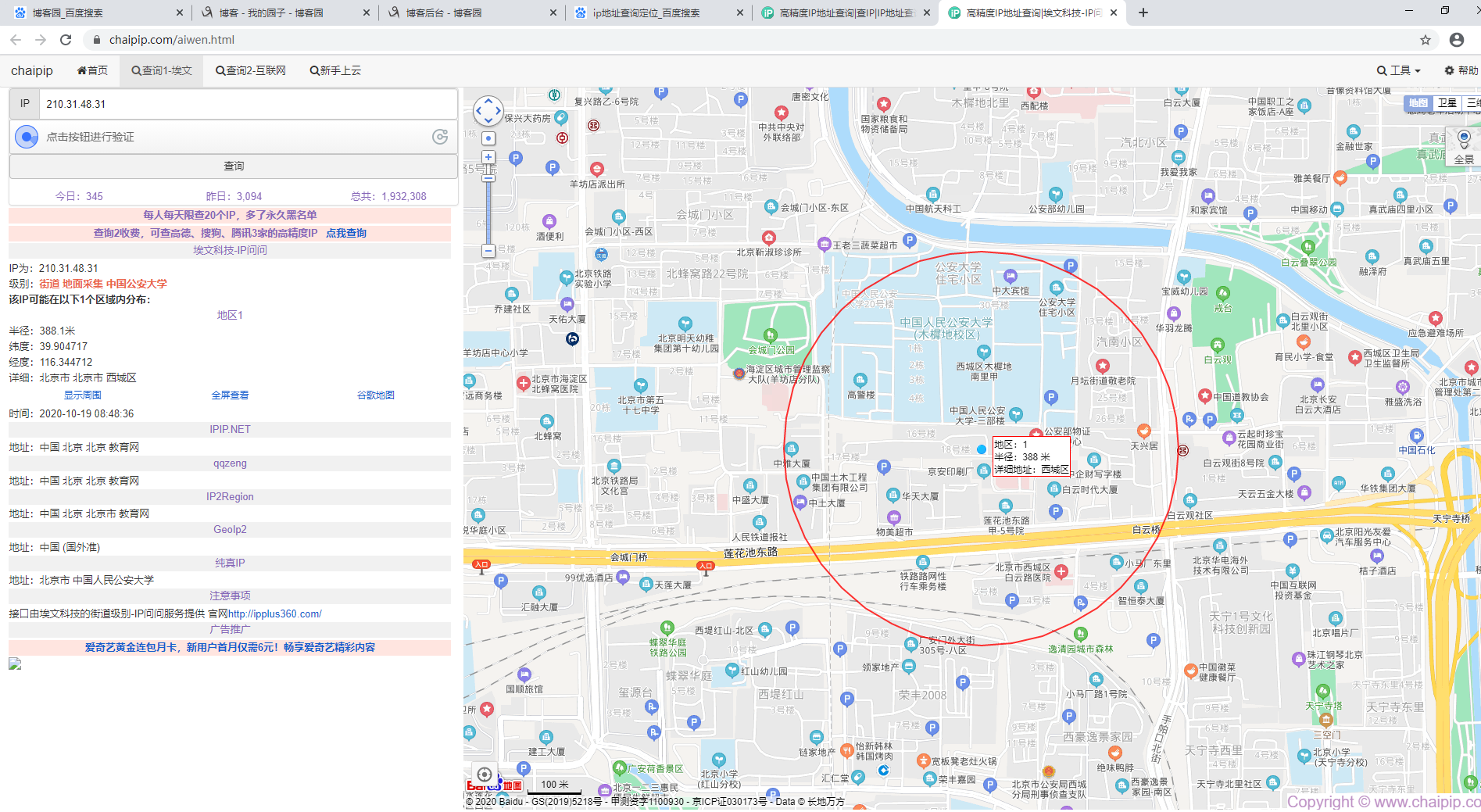This screenshot has height=812, width=1481.
Task: Click the 每人每天限查20个IP notice
Action: [x=230, y=215]
